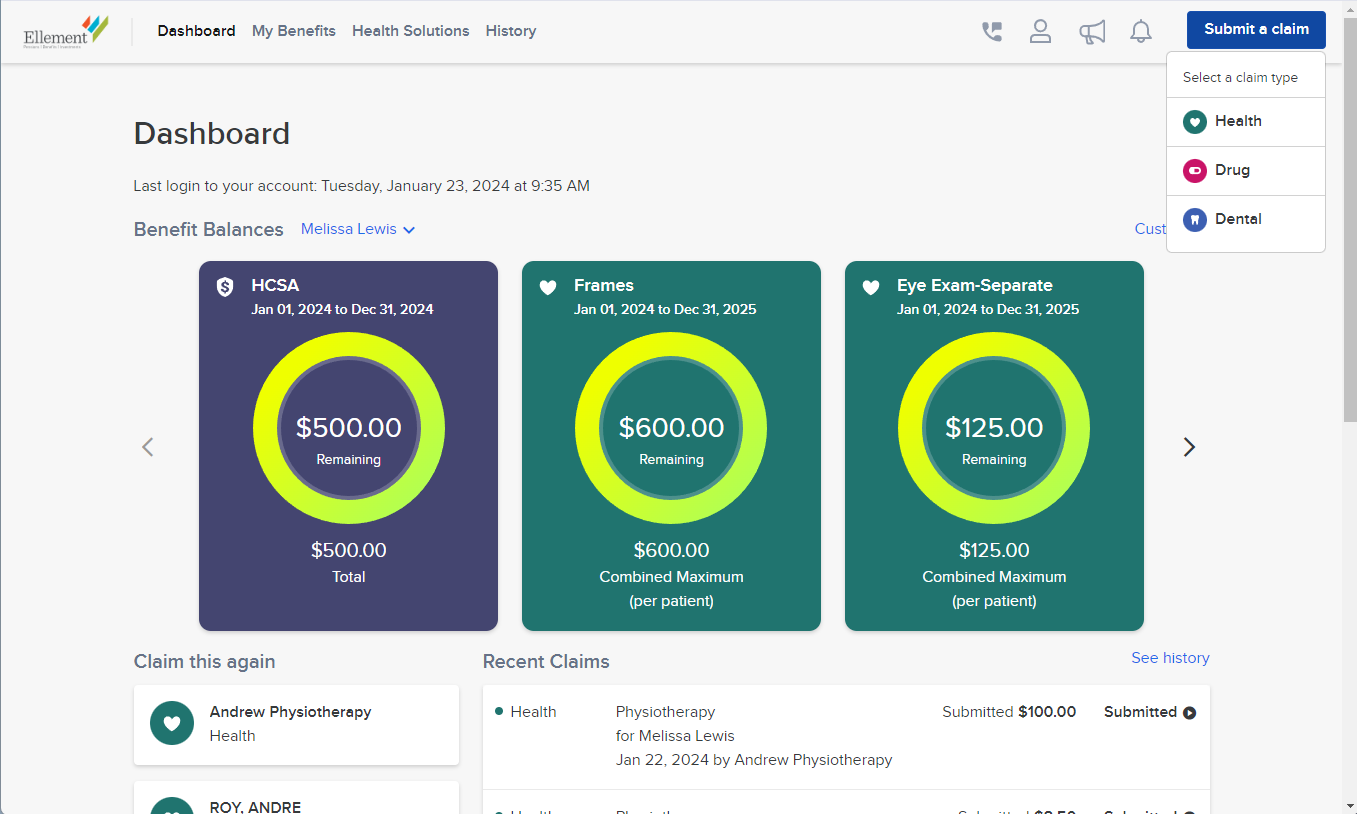
Task: Open the Health Solutions menu
Action: 410,31
